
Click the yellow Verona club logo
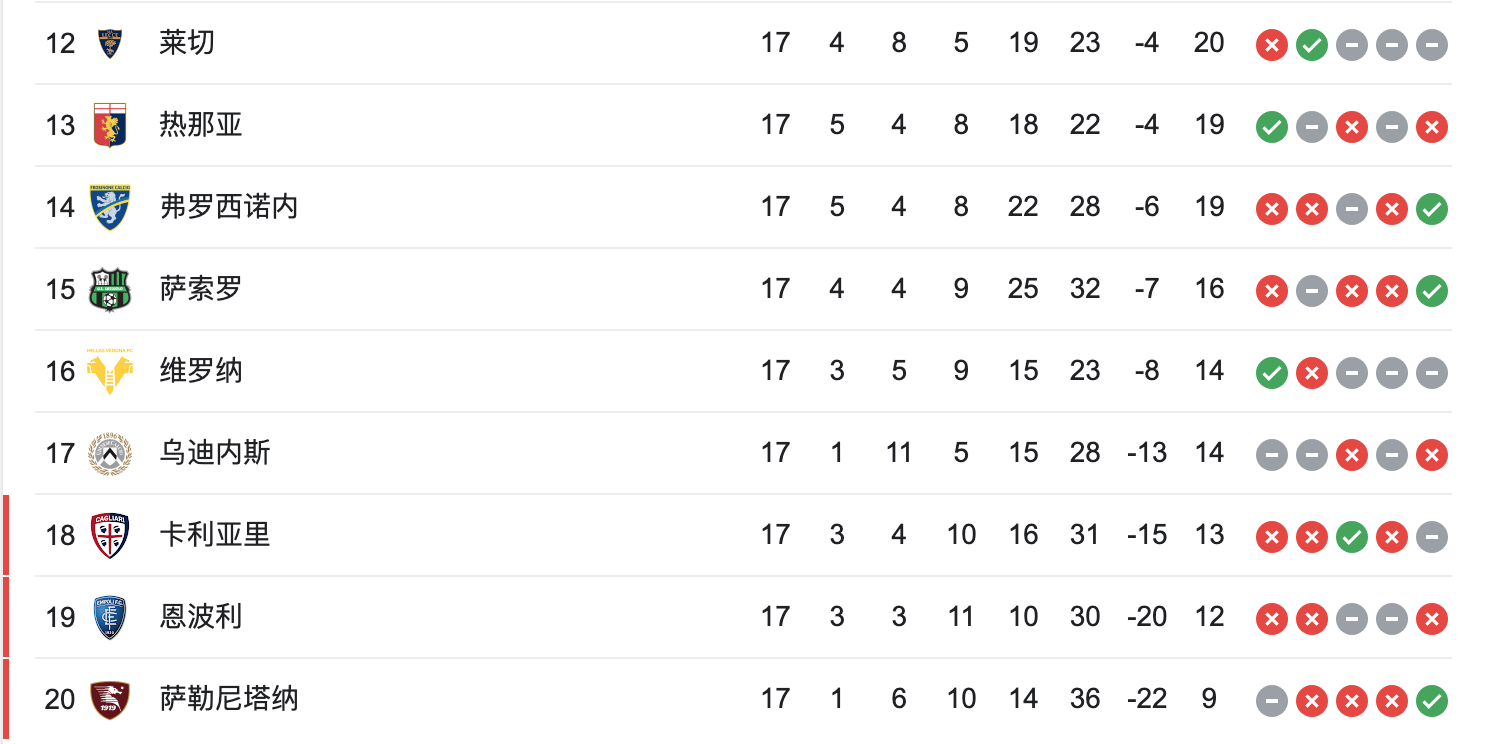click(110, 371)
